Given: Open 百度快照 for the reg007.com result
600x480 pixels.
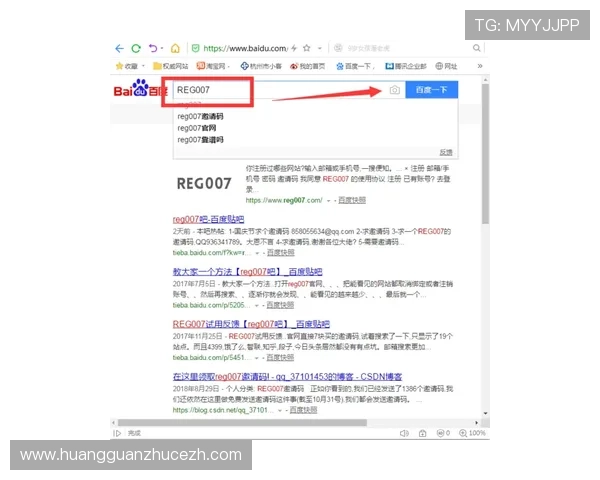Looking at the screenshot, I should (x=352, y=200).
